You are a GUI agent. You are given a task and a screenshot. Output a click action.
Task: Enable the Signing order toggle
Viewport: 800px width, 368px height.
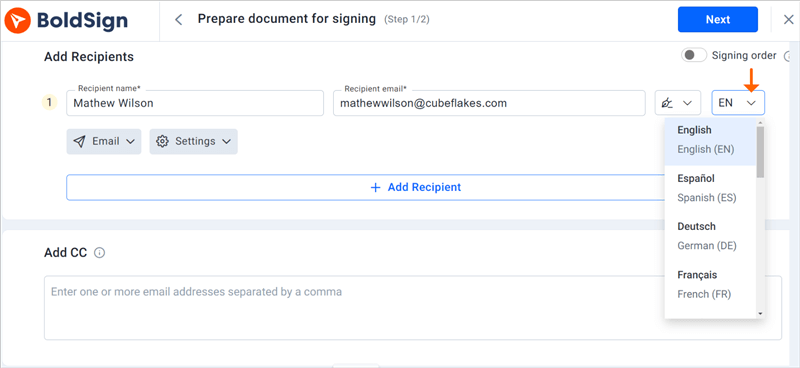(694, 55)
